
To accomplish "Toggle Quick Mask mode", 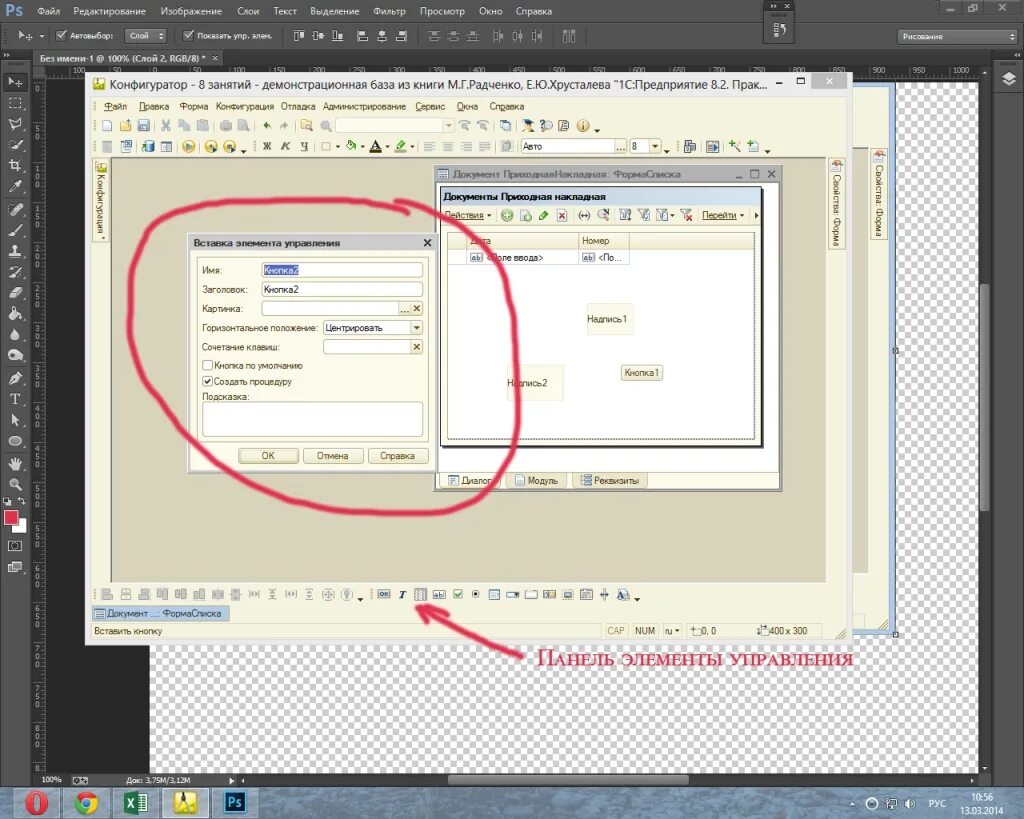I will (15, 546).
